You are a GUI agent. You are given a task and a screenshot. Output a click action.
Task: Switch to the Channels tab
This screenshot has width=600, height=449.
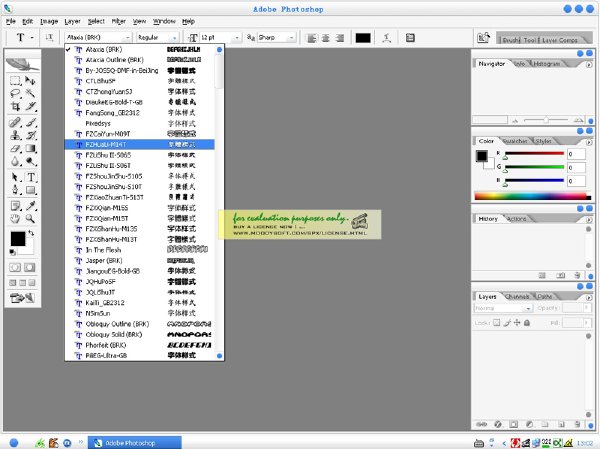click(x=517, y=297)
